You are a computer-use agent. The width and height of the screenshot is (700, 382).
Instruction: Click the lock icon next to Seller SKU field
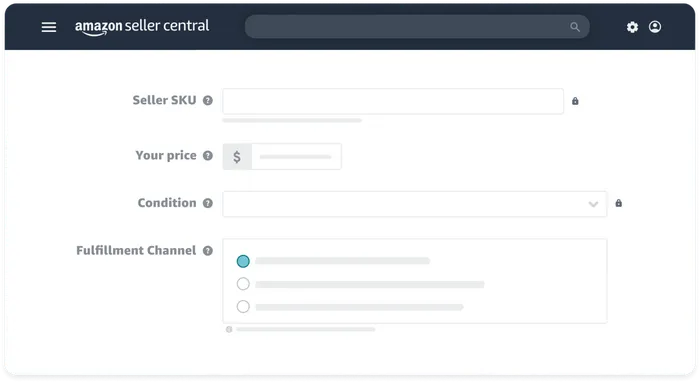pos(575,101)
